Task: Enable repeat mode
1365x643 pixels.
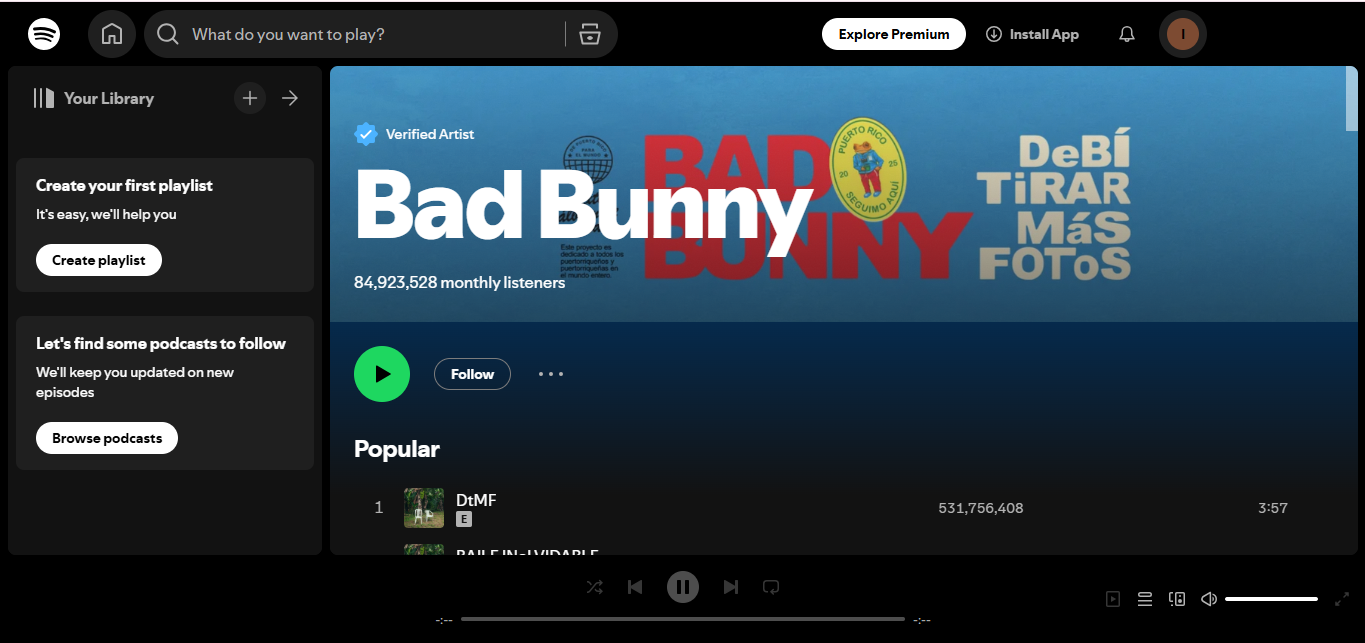Action: click(770, 587)
